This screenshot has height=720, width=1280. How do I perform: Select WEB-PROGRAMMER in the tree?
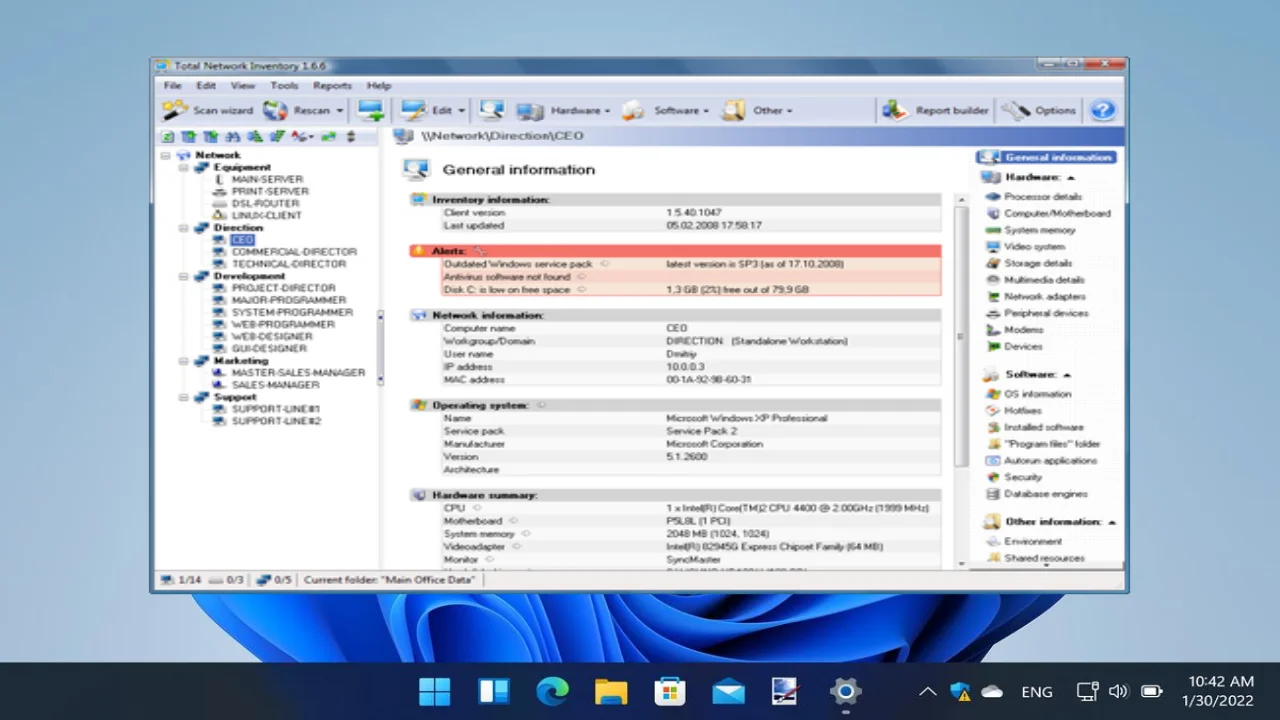coord(283,325)
